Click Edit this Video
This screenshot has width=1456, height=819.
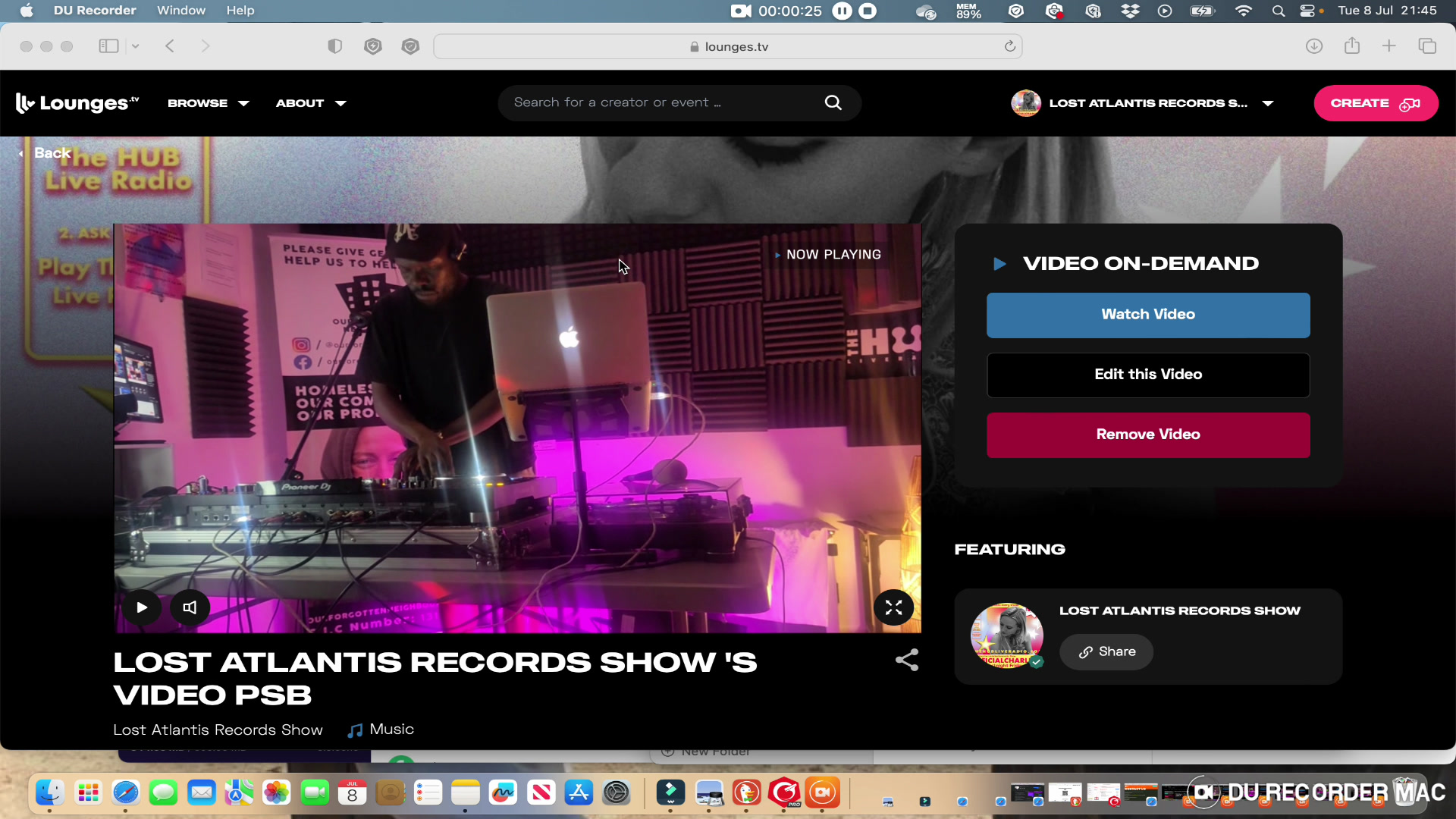click(x=1148, y=375)
